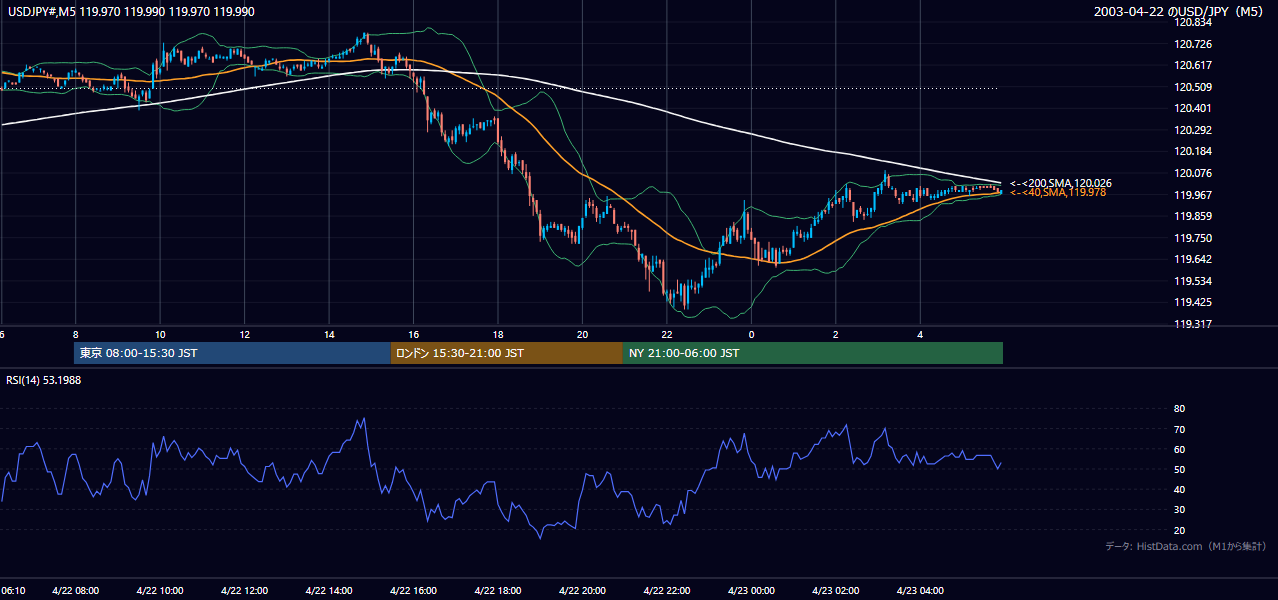Click price axis value 120.292
1278x600 pixels.
tap(1192, 130)
